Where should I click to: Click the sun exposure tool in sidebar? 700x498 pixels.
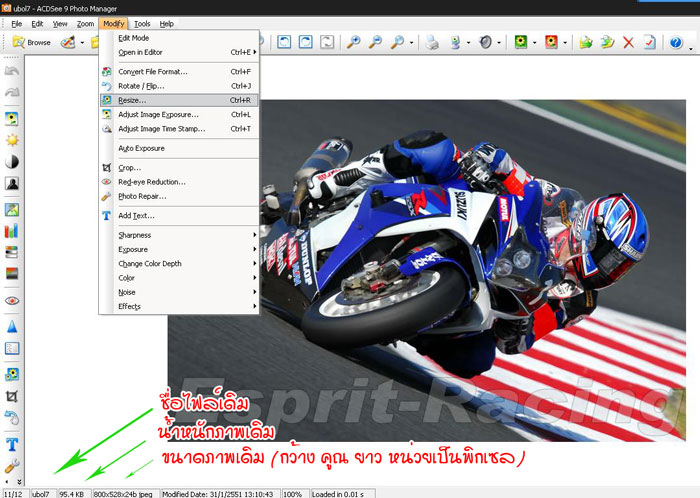click(x=13, y=139)
